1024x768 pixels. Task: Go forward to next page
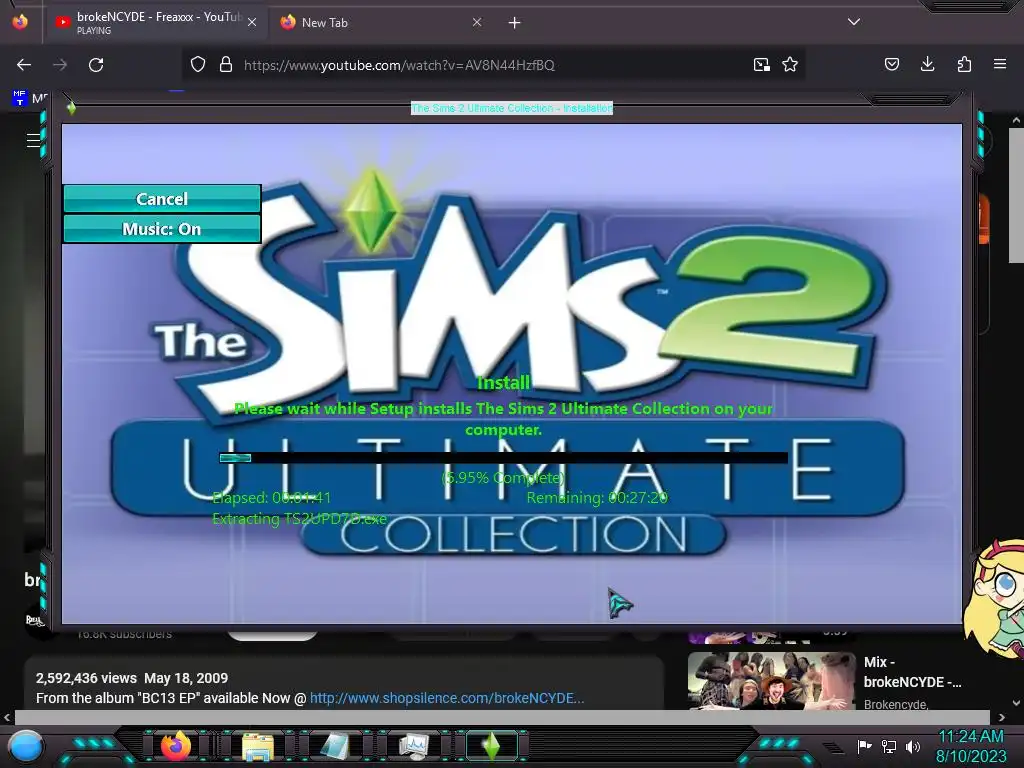[60, 65]
